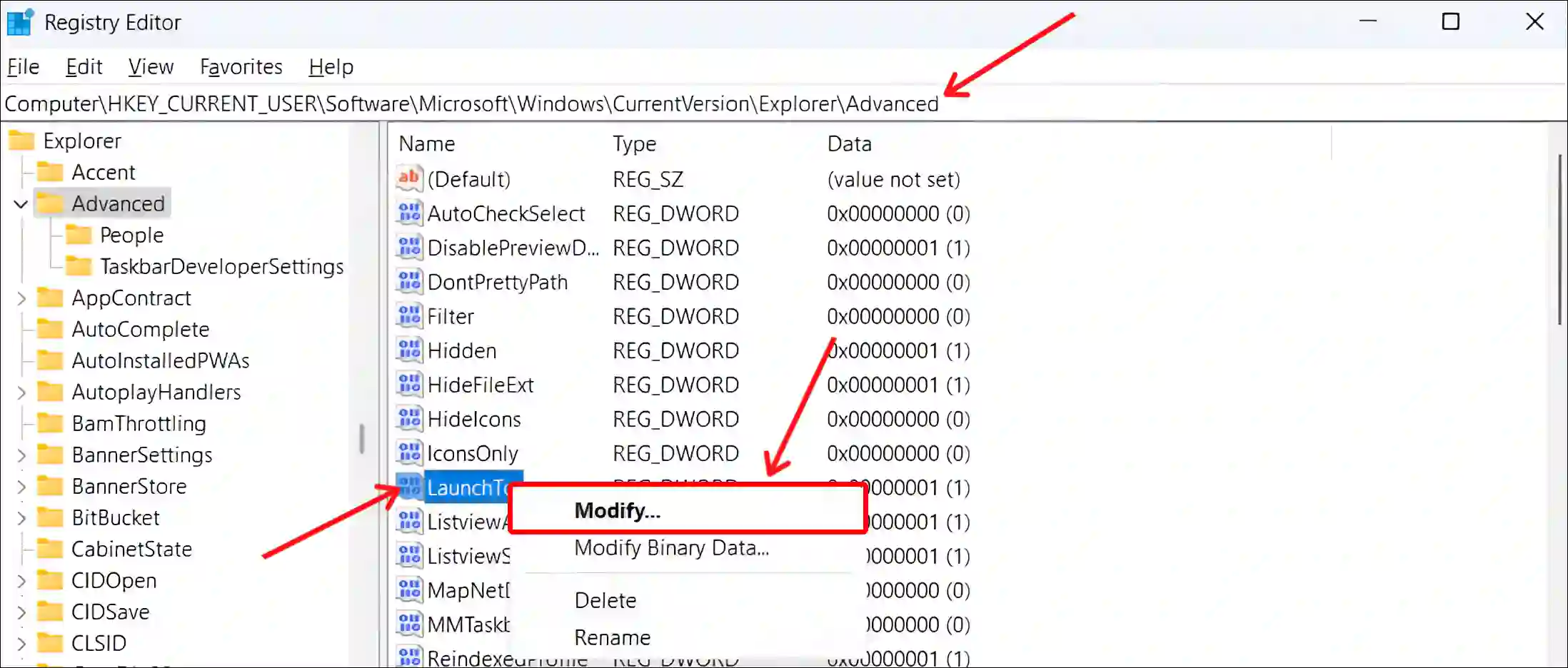
Task: Expand the AutoplayHandlers key
Action: [21, 393]
